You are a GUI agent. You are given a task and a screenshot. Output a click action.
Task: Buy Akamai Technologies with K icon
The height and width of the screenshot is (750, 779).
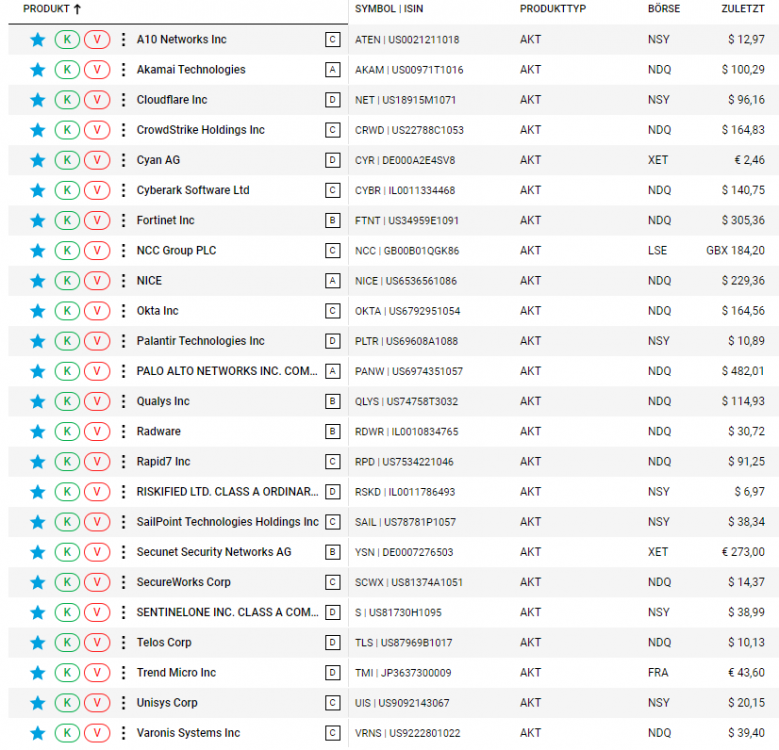point(67,70)
